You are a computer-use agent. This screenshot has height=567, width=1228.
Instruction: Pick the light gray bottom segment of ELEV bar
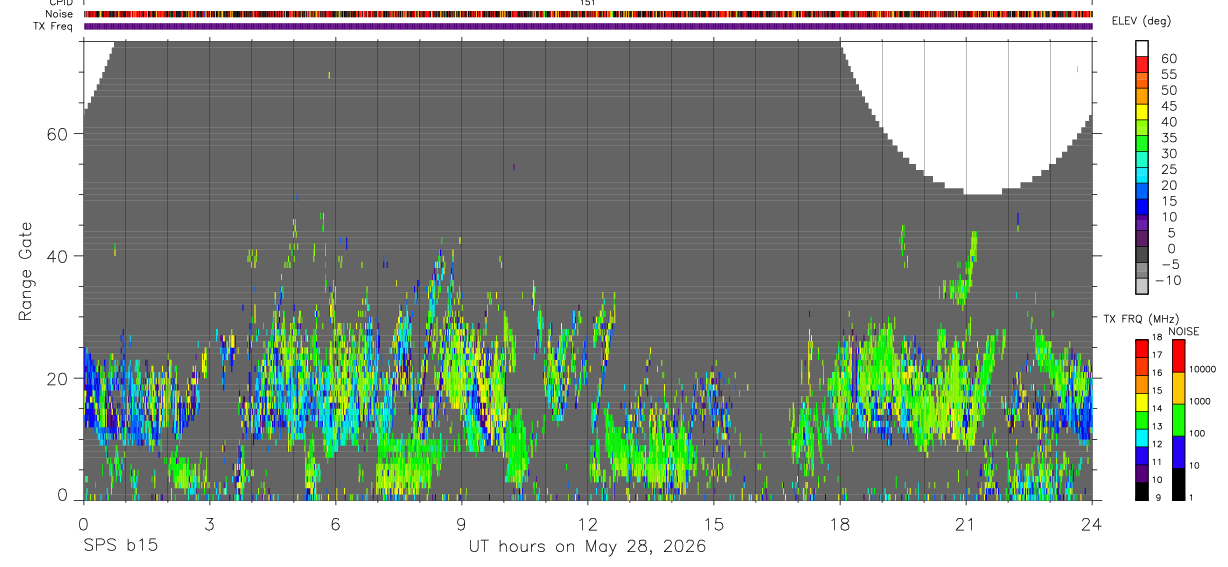1142,286
